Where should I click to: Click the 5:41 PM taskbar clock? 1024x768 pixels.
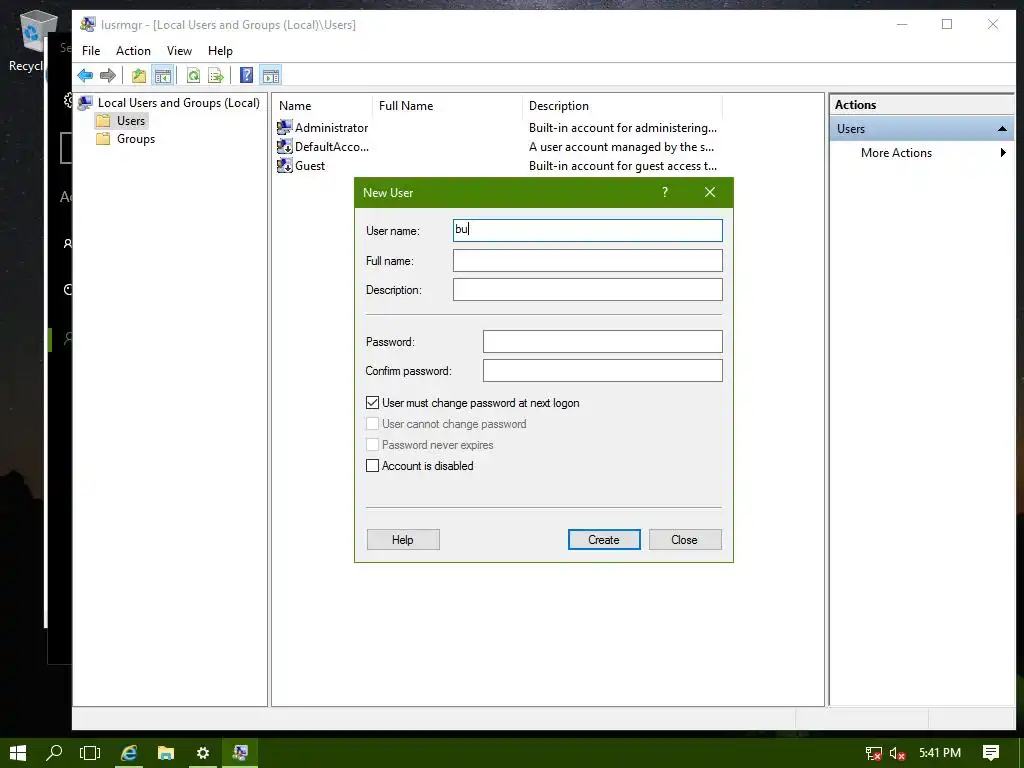[940, 753]
